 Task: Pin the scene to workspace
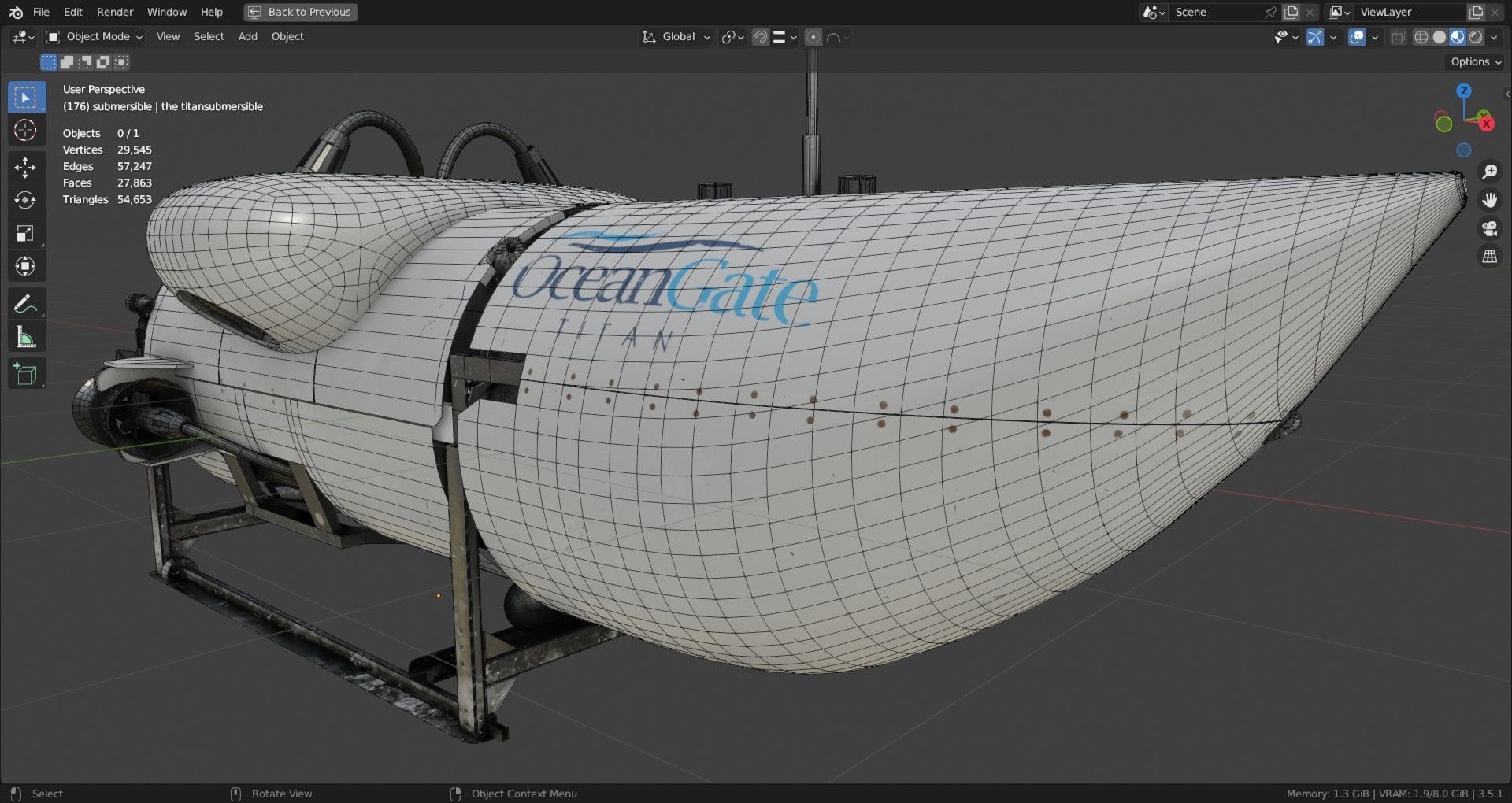pyautogui.click(x=1271, y=13)
